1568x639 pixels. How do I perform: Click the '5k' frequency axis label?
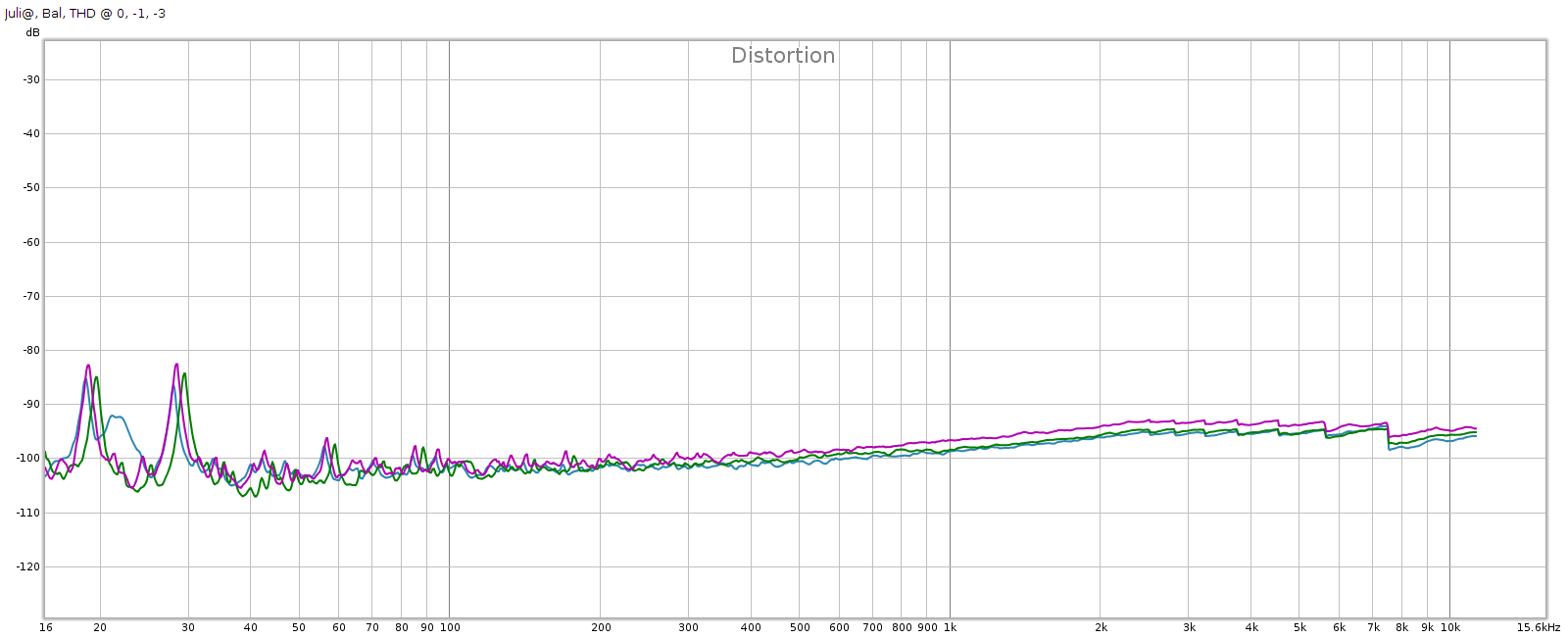(1300, 628)
